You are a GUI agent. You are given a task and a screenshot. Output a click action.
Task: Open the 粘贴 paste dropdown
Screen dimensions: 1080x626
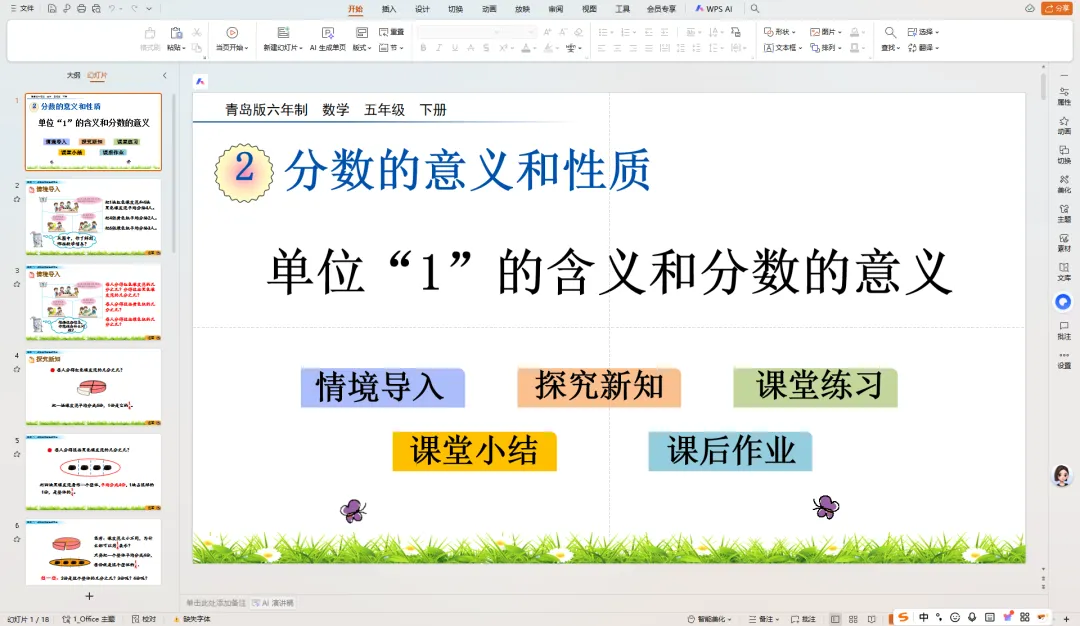pos(176,48)
